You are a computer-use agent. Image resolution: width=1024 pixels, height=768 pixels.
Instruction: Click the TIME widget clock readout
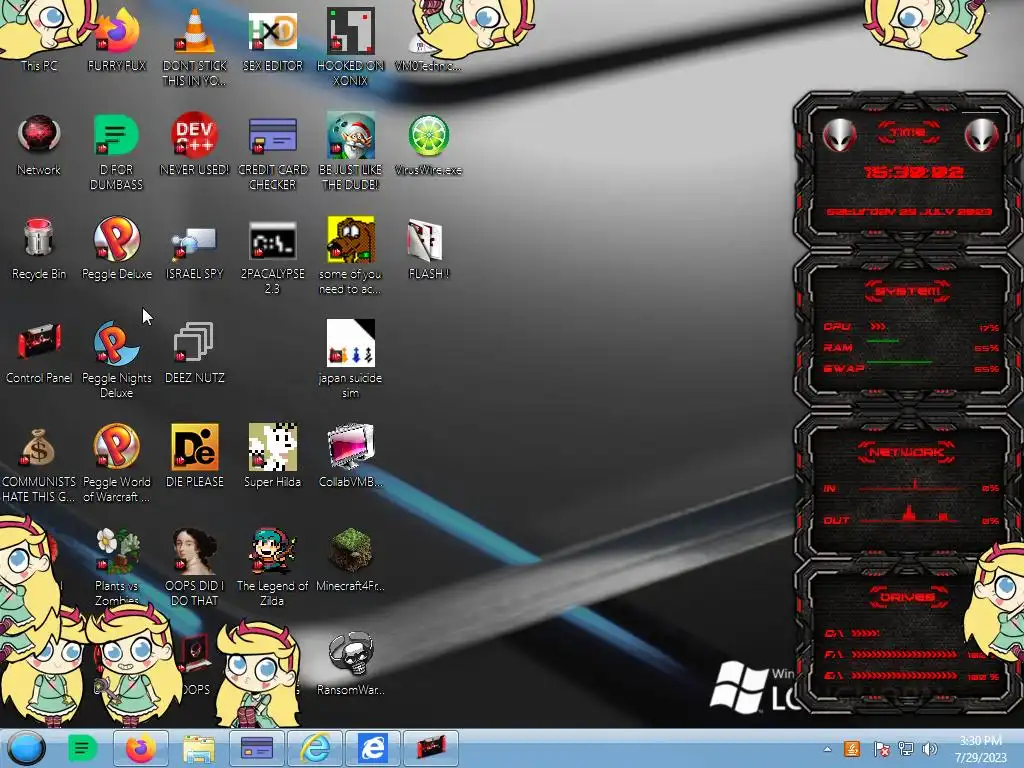913,172
